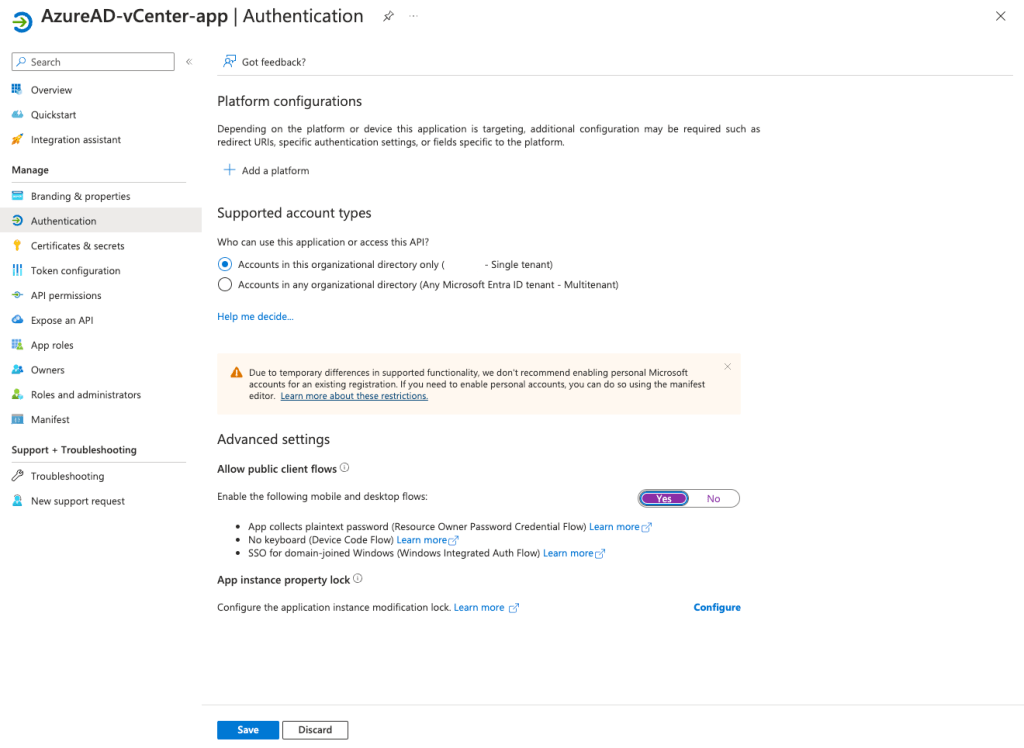Choose the Multitenant accounts radio option
Screen dimensions: 1024x748
225,285
